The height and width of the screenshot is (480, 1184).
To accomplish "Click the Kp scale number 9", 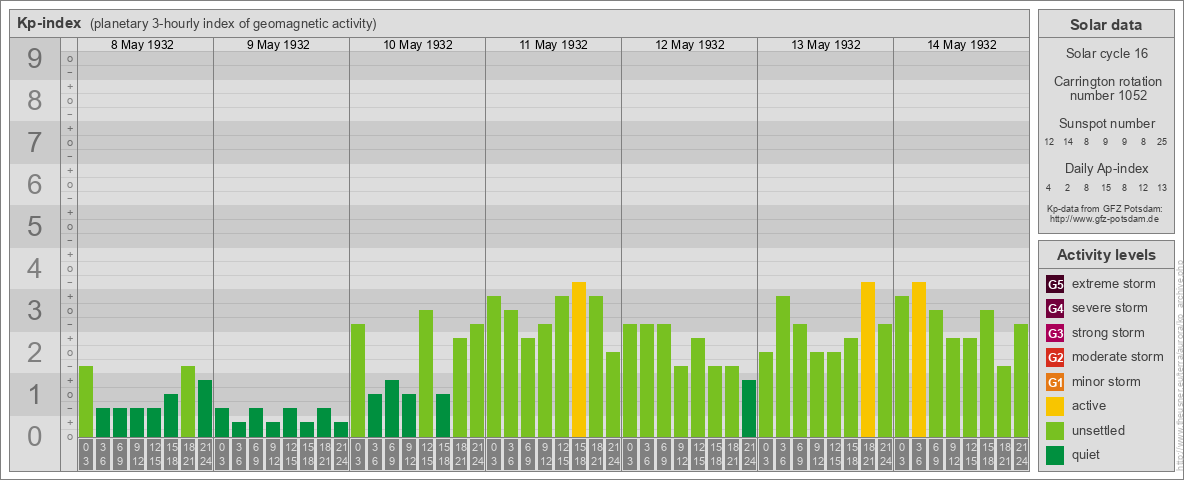I will pyautogui.click(x=35, y=59).
